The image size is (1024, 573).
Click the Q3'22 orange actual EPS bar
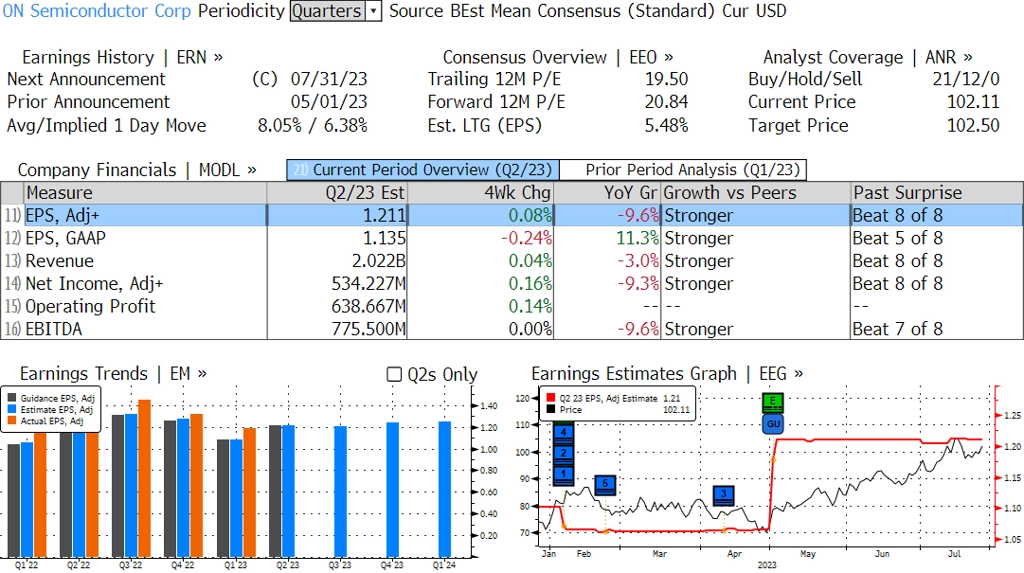point(144,478)
